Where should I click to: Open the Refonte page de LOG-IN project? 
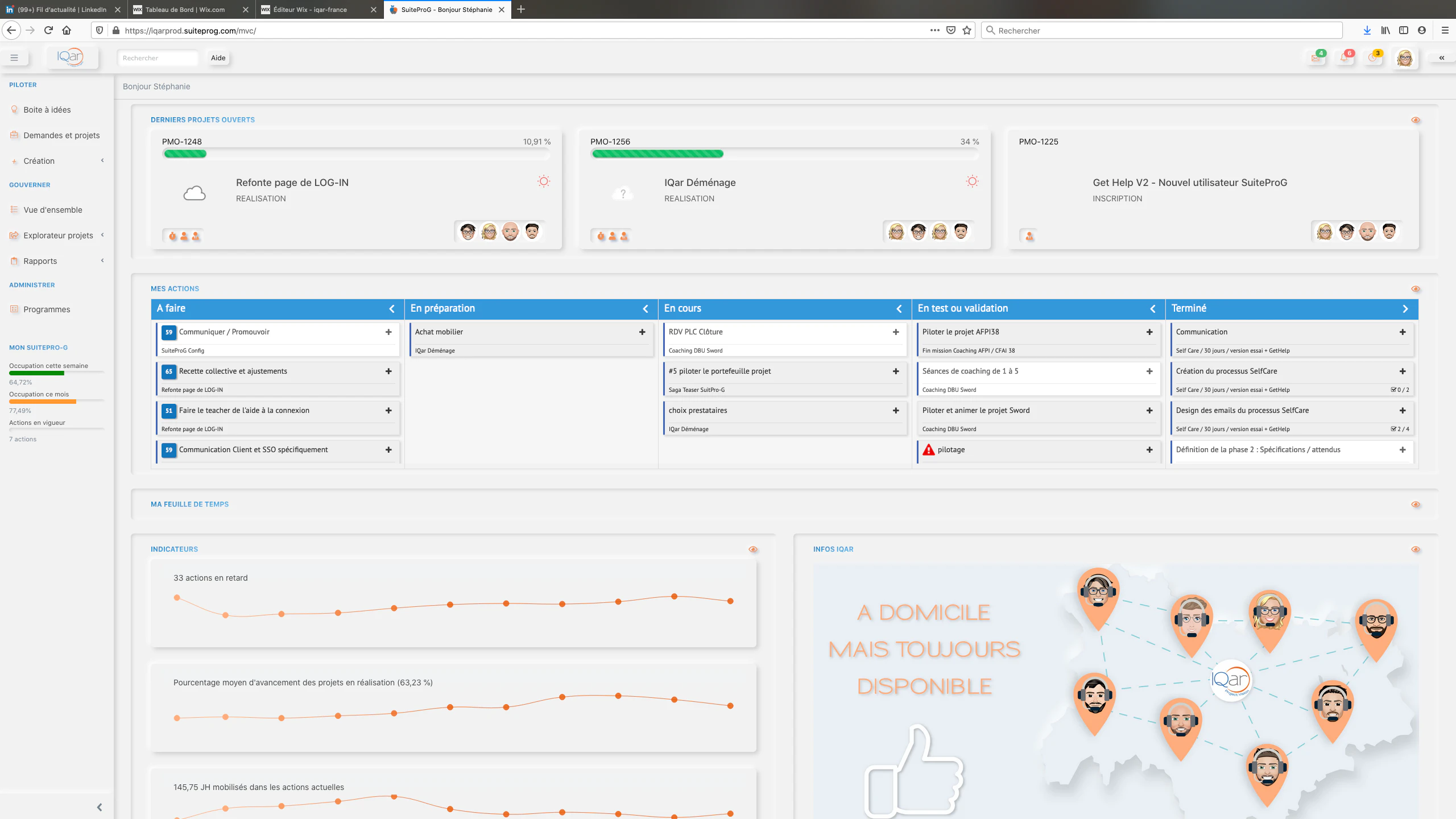pyautogui.click(x=292, y=183)
